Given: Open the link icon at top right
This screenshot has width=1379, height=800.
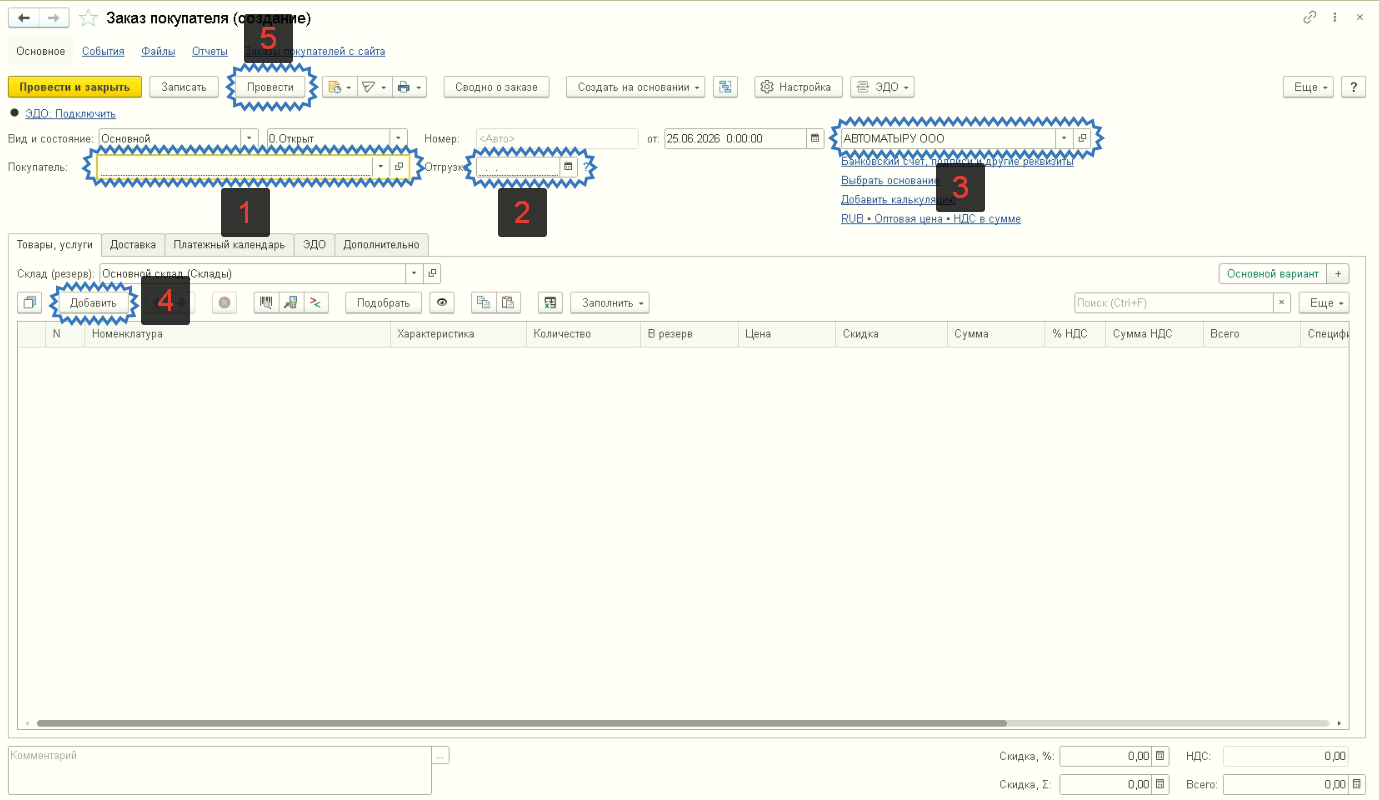Looking at the screenshot, I should click(x=1310, y=18).
